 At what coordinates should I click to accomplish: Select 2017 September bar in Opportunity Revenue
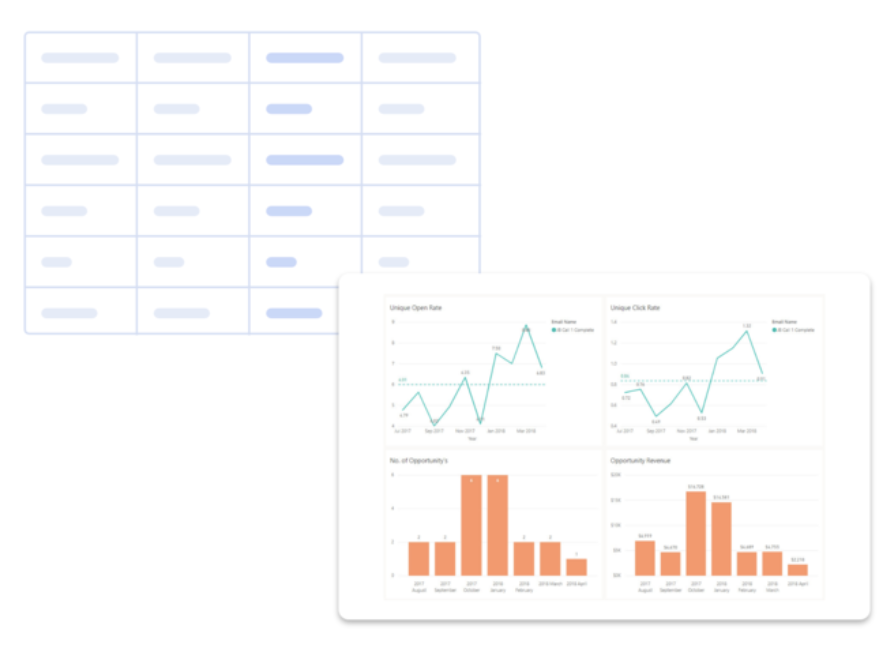coord(670,563)
